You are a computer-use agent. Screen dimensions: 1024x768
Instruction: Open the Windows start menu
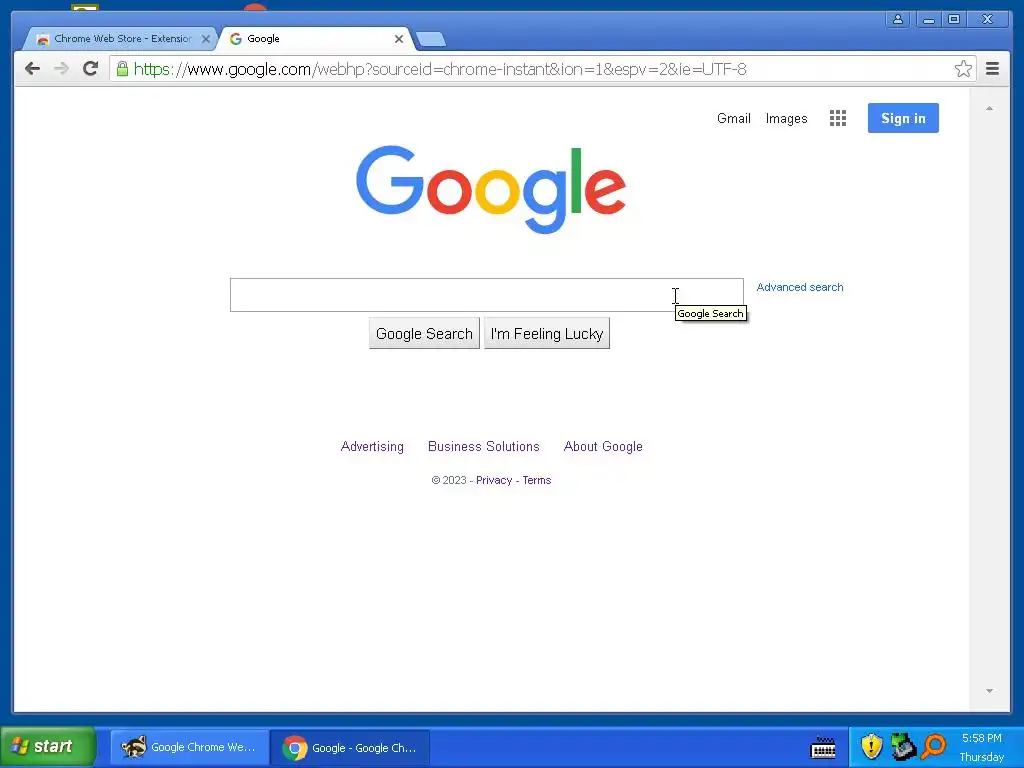(x=48, y=746)
